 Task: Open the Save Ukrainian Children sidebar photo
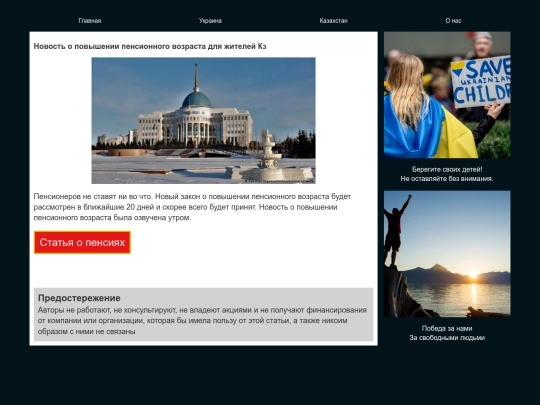[447, 95]
